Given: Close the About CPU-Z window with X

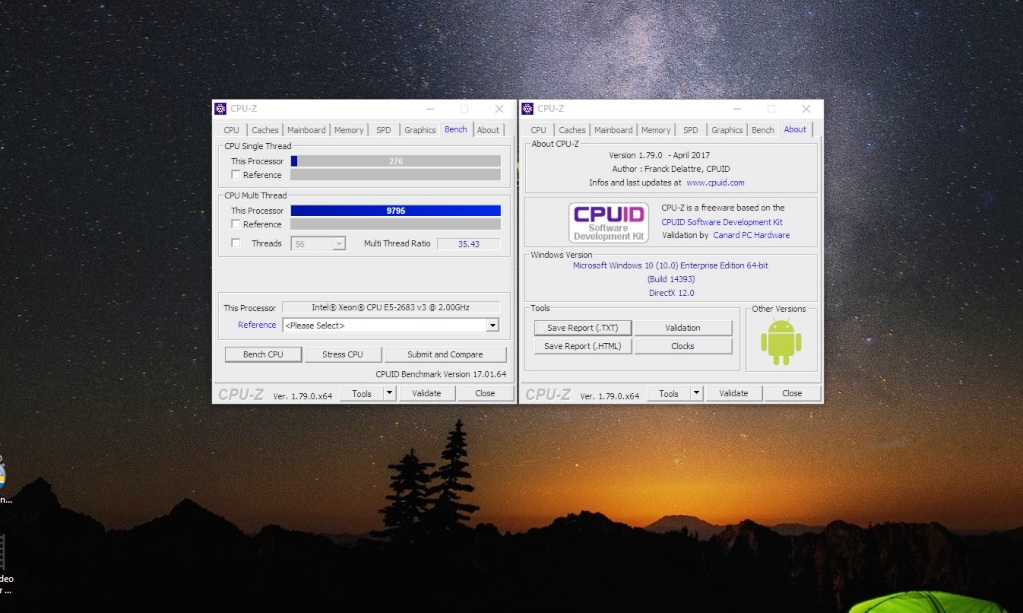Looking at the screenshot, I should point(806,109).
